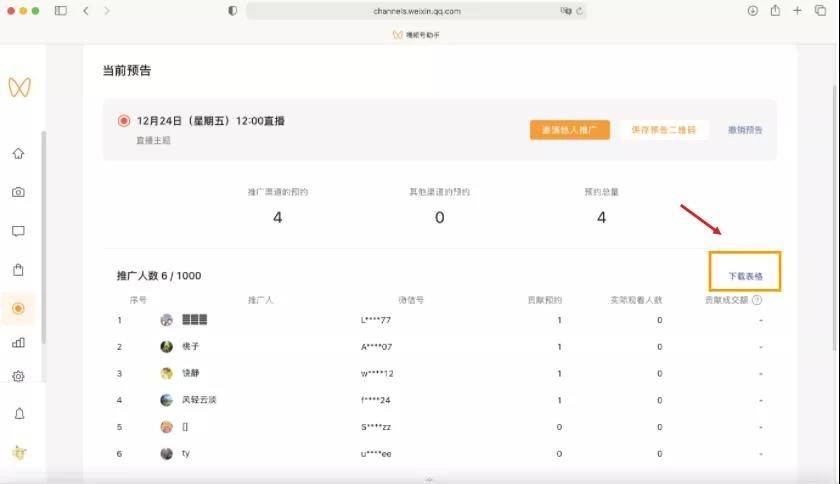This screenshot has width=840, height=484.
Task: Open the shopping bag icon in sidebar
Action: 18,270
